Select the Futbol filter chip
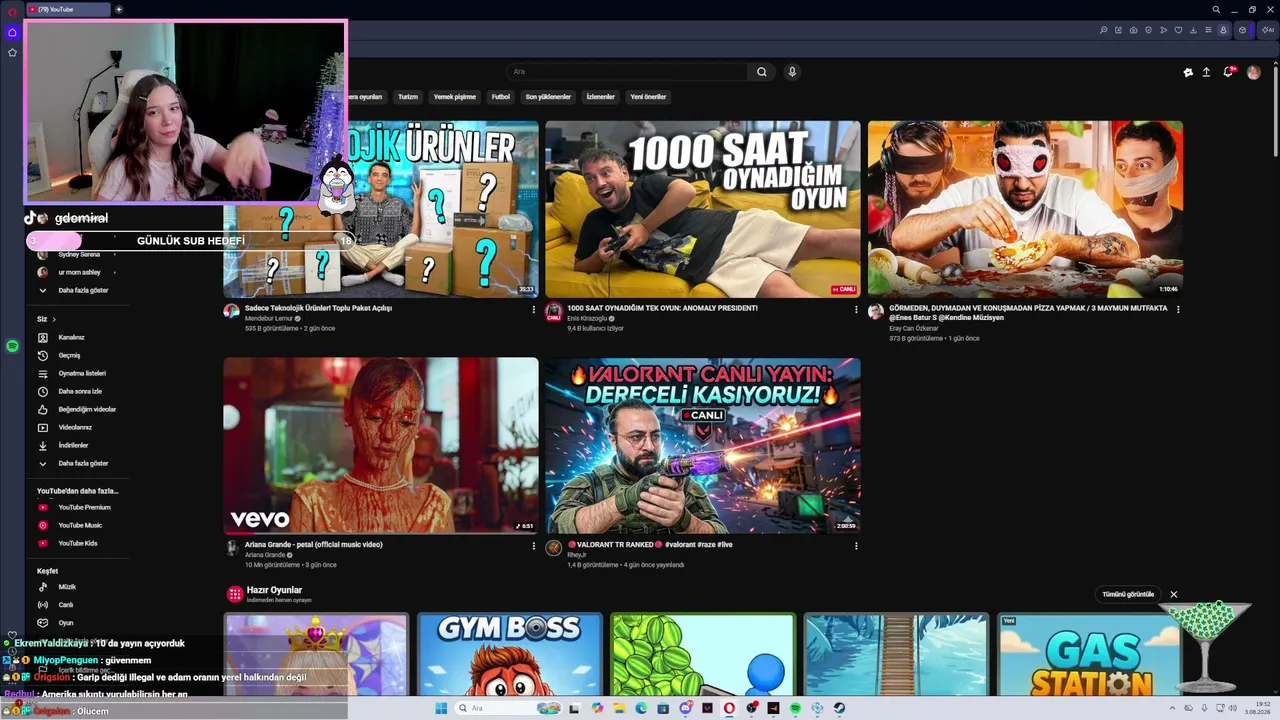Screen dimensions: 1280x720 click(501, 97)
